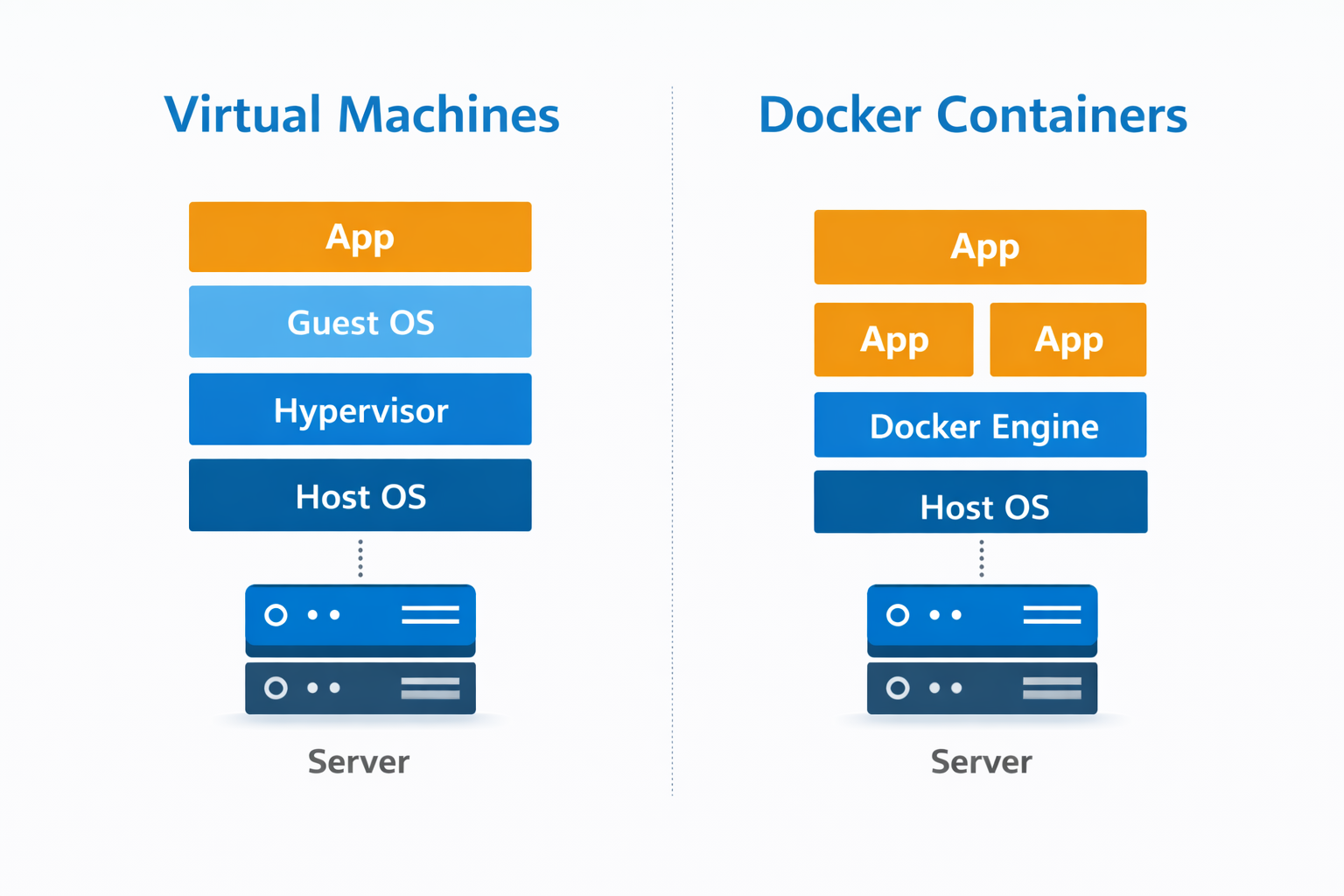The width and height of the screenshot is (1344, 896).
Task: Click the Host OS block above the left server
Action: pos(360,496)
